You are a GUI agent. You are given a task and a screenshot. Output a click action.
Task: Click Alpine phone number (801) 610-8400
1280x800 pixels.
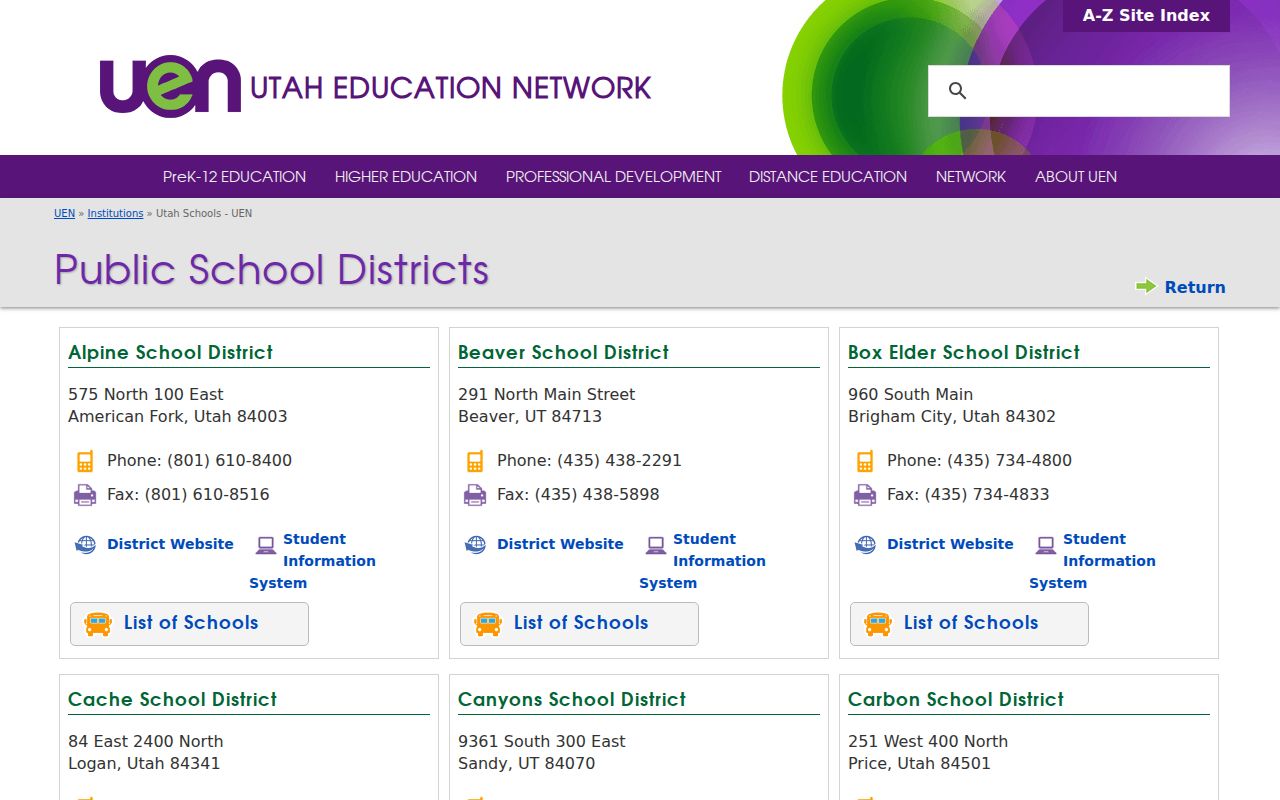(x=229, y=461)
